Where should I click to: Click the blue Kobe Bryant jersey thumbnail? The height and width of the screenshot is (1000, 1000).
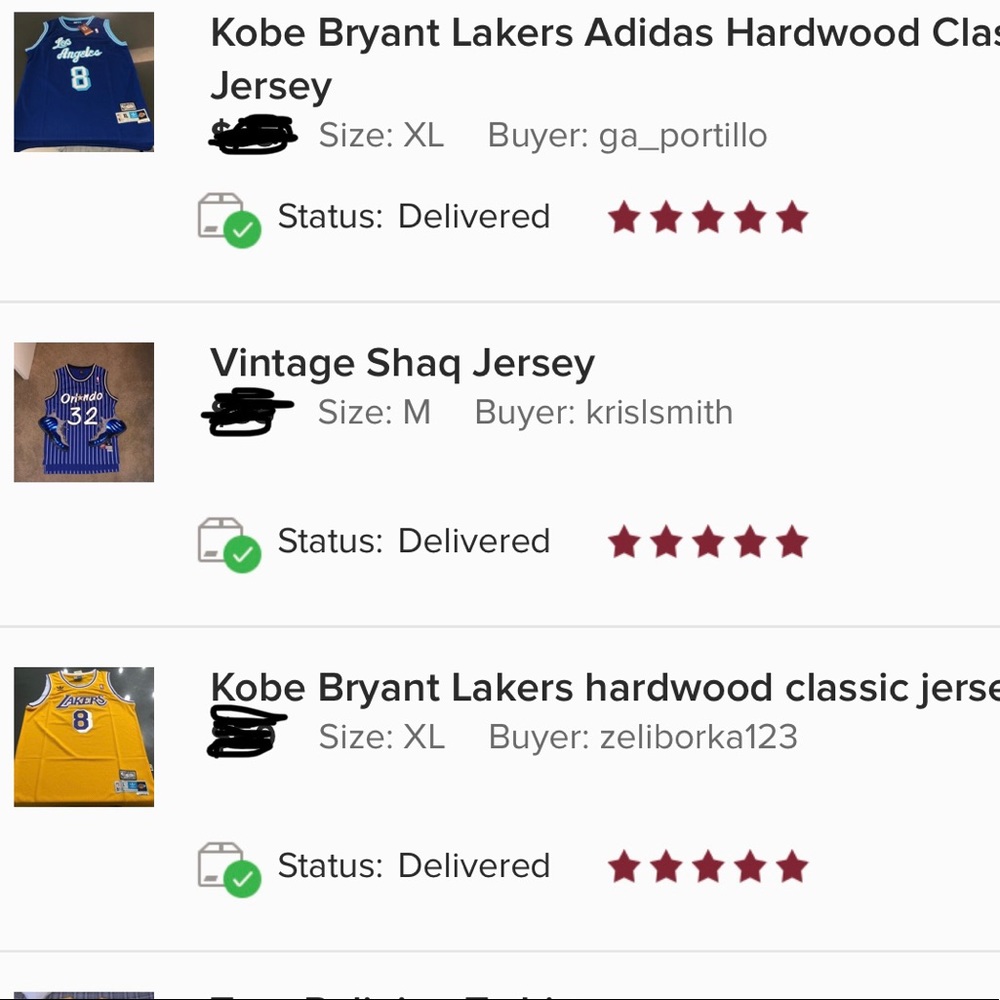click(84, 81)
